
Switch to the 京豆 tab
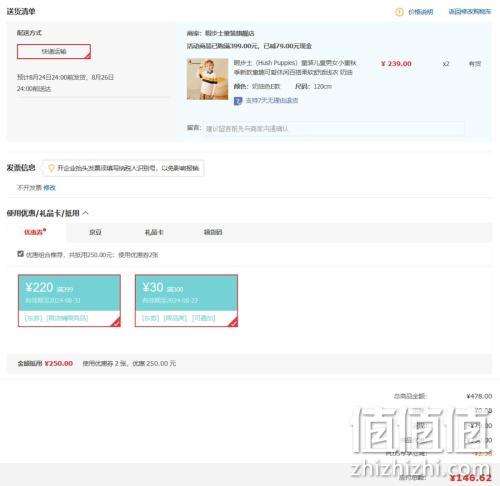point(95,232)
